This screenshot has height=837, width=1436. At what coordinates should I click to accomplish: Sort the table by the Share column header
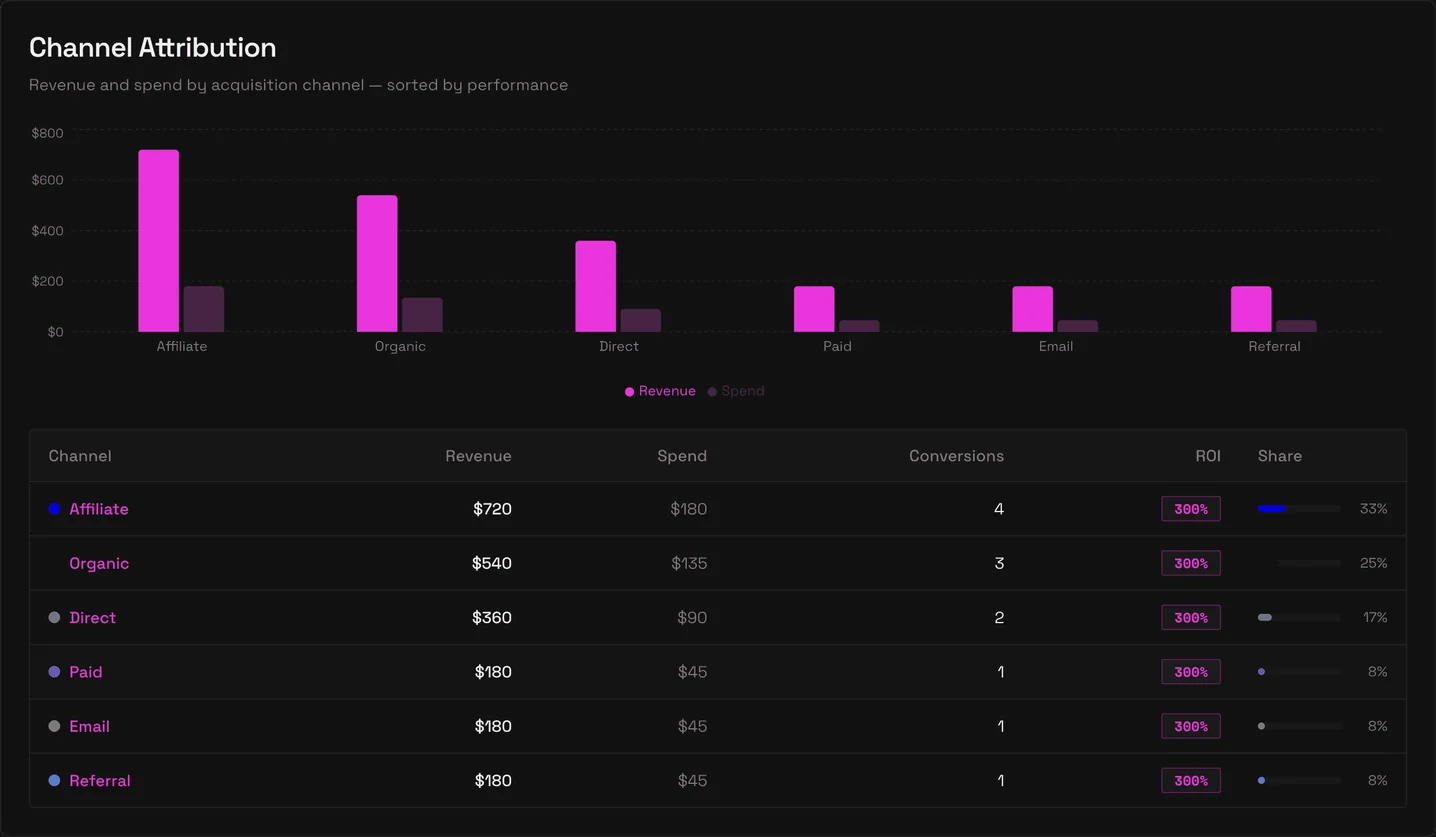tap(1280, 456)
